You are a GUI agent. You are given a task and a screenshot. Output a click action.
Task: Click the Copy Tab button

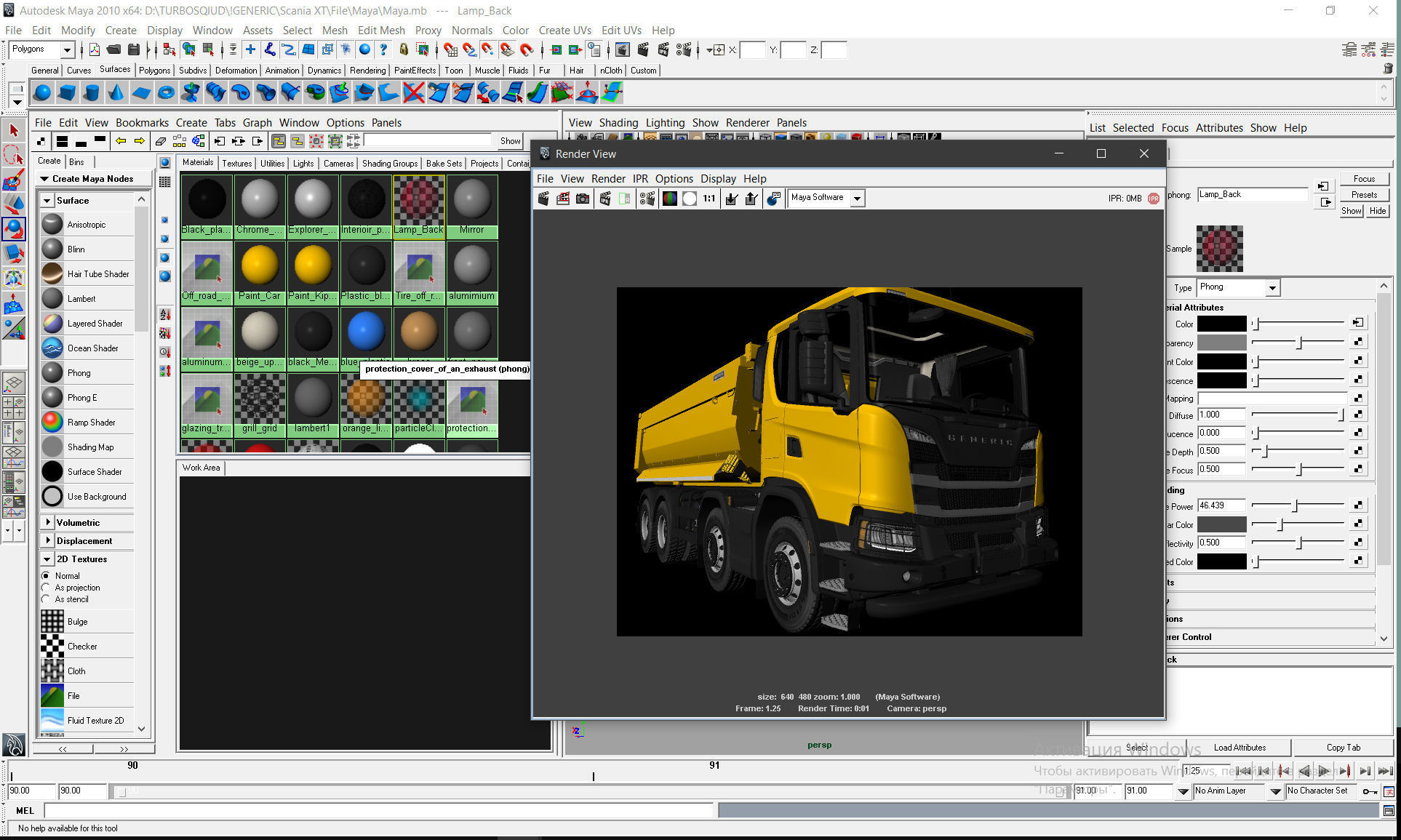(1343, 747)
